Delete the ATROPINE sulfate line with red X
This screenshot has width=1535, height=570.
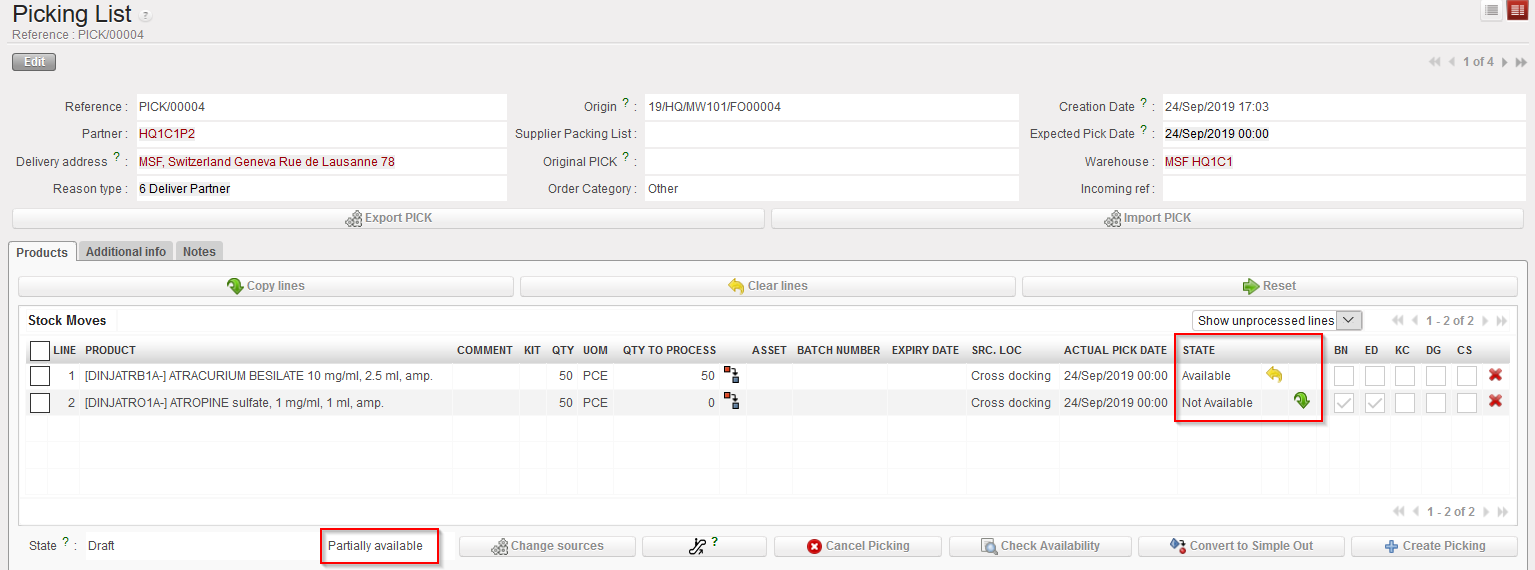1495,402
